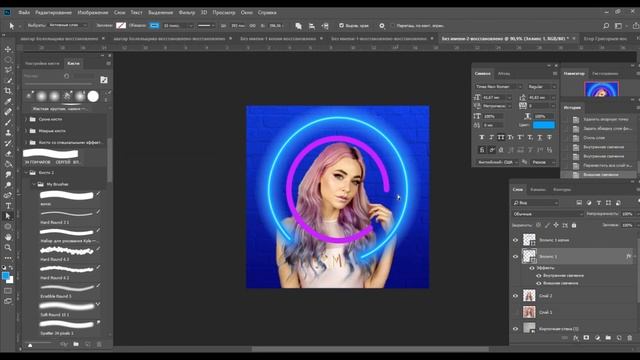Open the Окно menu
The height and width of the screenshot is (360, 640).
(247, 13)
